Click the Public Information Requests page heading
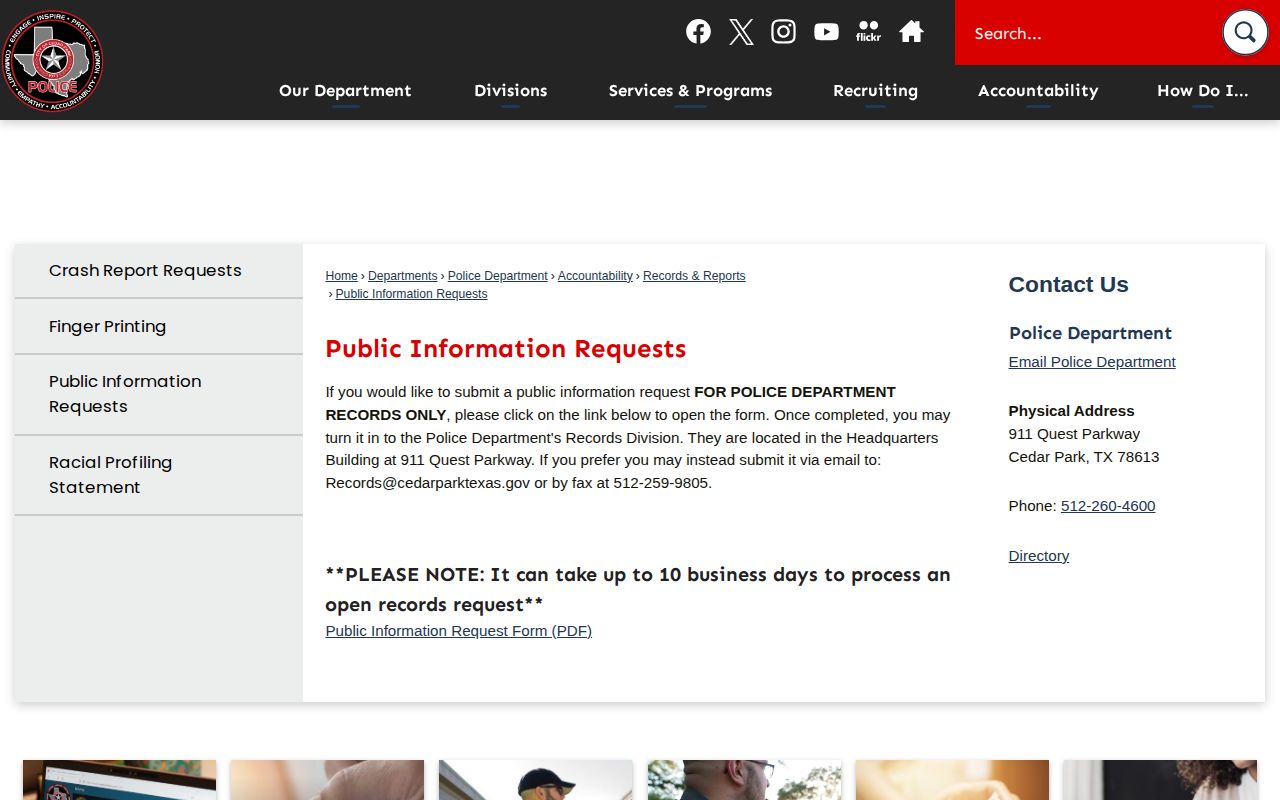 (506, 349)
